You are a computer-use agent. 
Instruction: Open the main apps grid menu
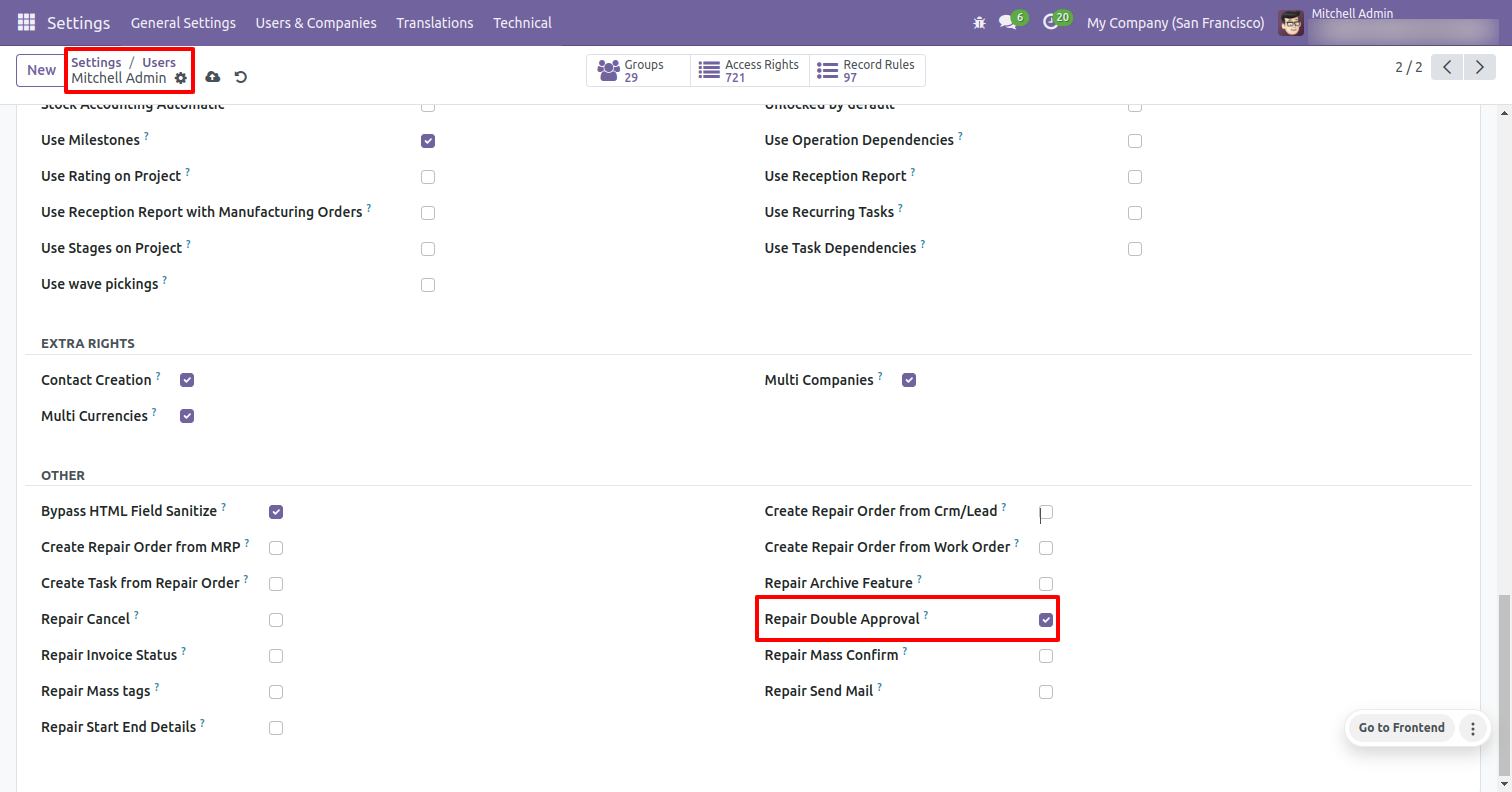pyautogui.click(x=26, y=22)
